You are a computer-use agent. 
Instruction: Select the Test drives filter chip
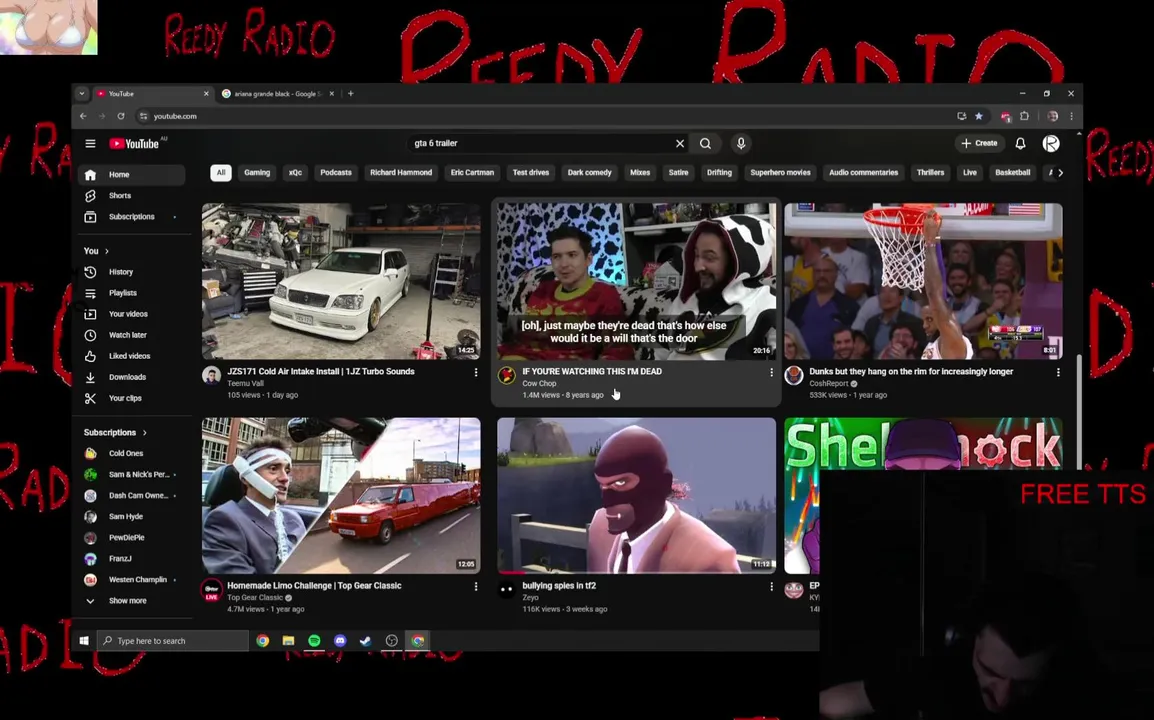coord(531,172)
